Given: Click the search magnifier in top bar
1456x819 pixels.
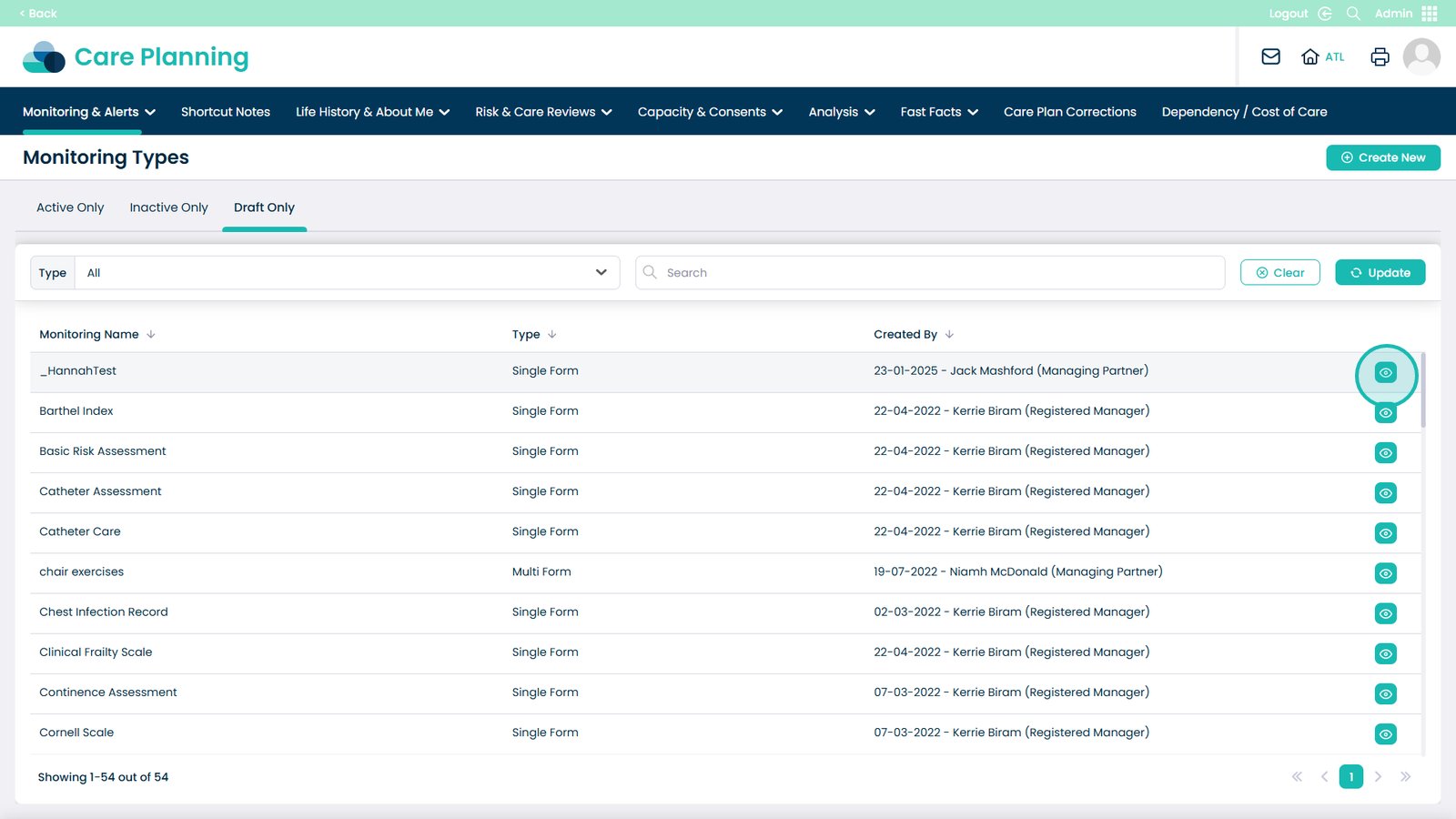Looking at the screenshot, I should 1353,14.
